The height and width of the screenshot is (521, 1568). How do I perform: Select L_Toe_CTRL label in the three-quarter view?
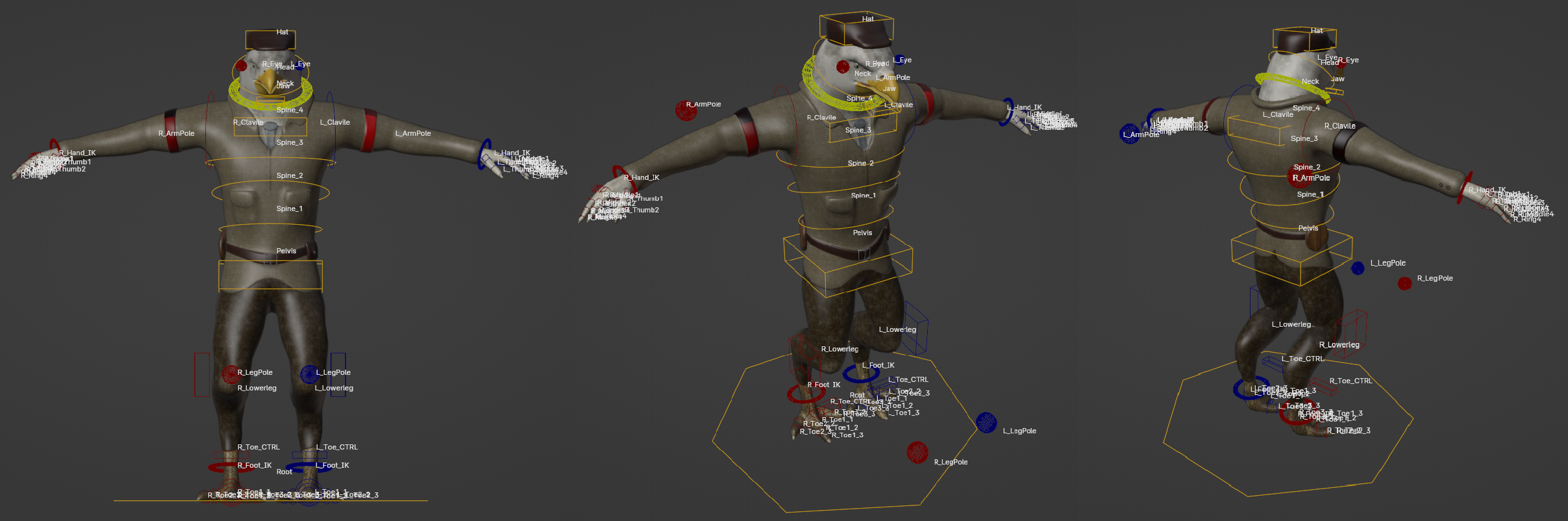908,379
